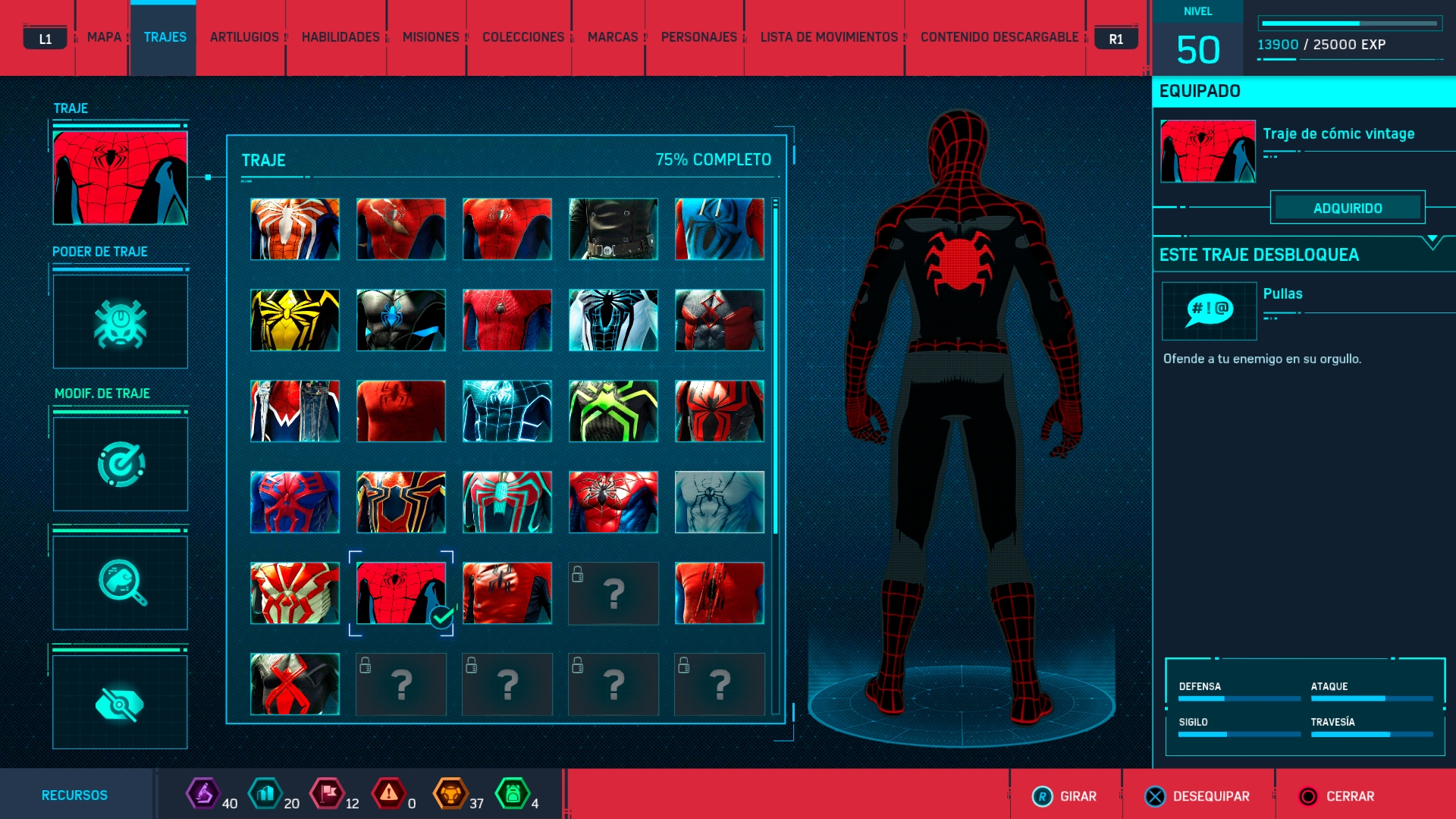Viewport: 1456px width, 819px height.
Task: Open the HABILIDADES tab
Action: pos(340,37)
